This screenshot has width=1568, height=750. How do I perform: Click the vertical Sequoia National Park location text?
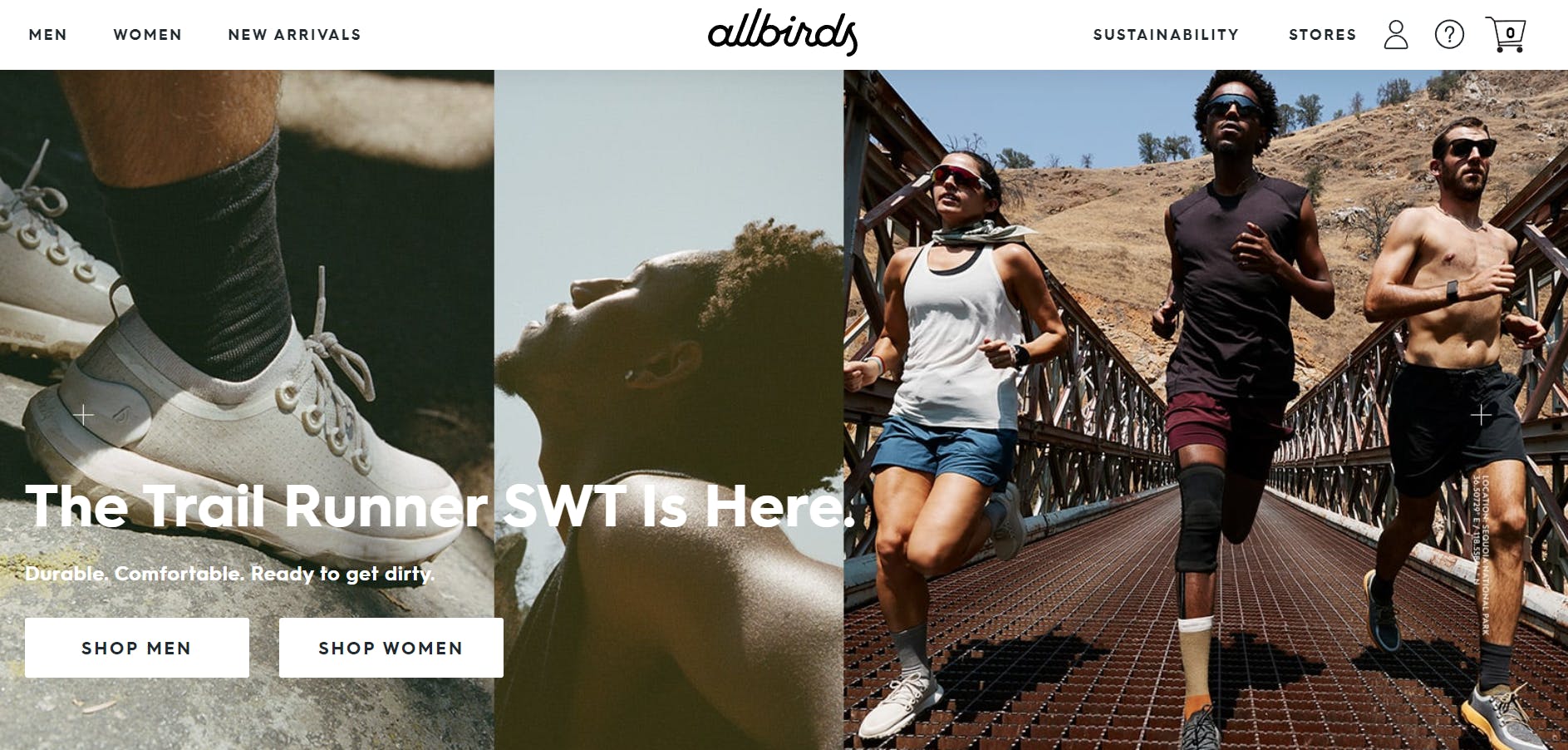(1482, 555)
